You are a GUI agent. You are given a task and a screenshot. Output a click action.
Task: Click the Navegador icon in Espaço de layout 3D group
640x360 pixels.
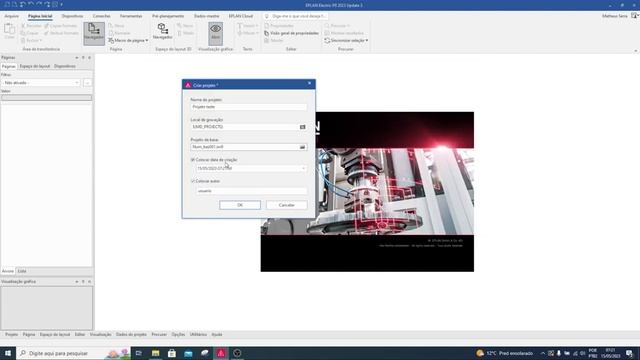pos(162,32)
